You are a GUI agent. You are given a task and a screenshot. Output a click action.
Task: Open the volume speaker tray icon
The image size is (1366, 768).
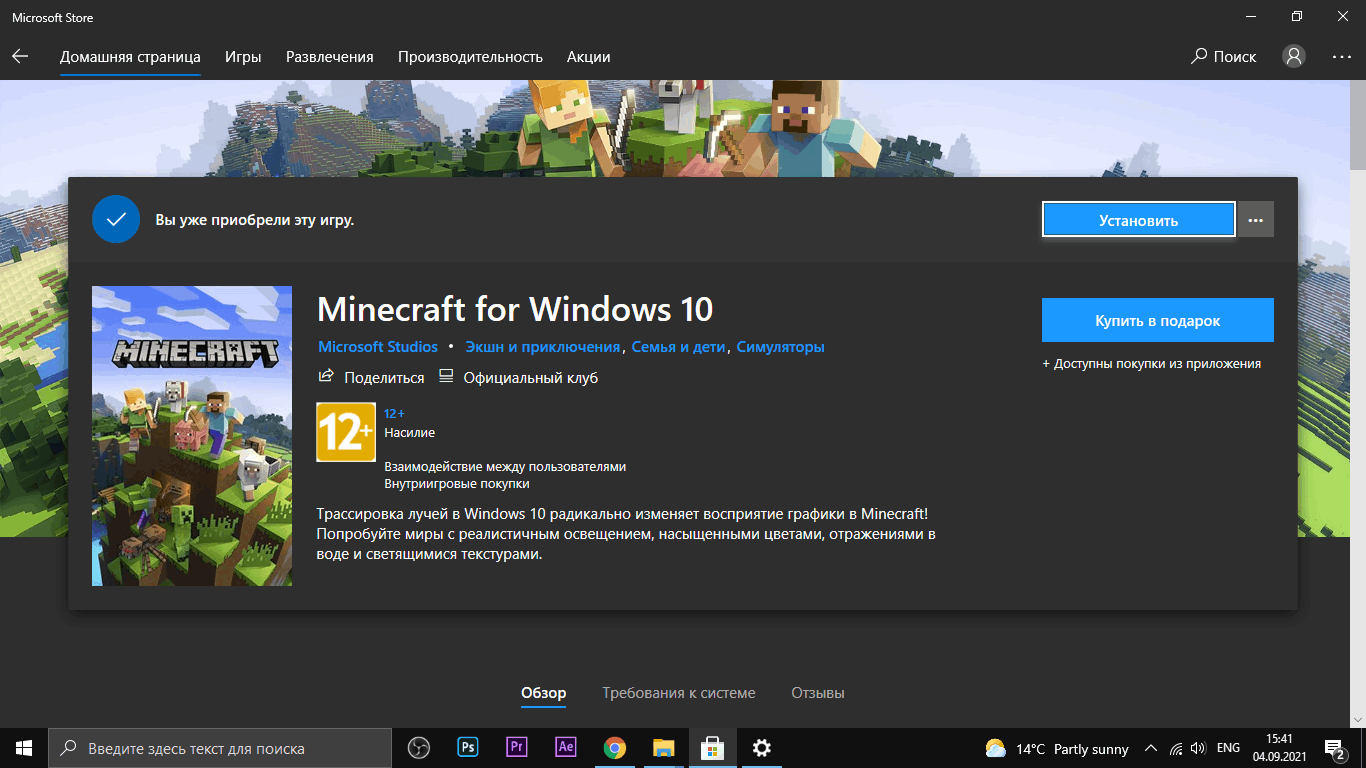1199,748
